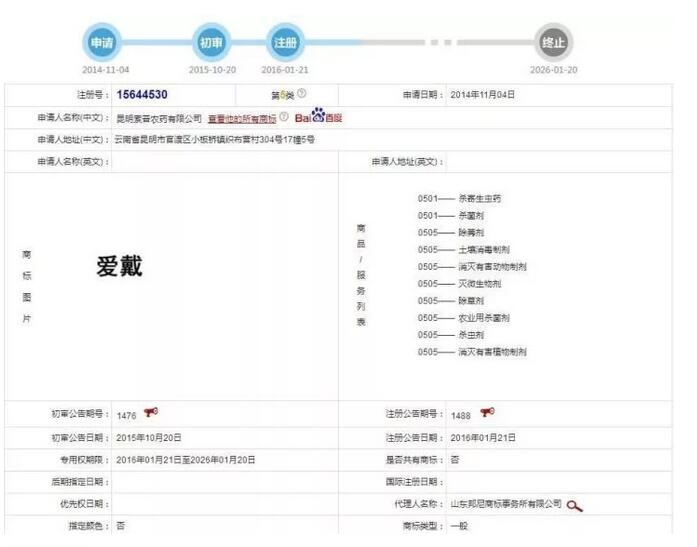Click megaphone icon beside 1488
The image size is (697, 547).
(x=487, y=412)
